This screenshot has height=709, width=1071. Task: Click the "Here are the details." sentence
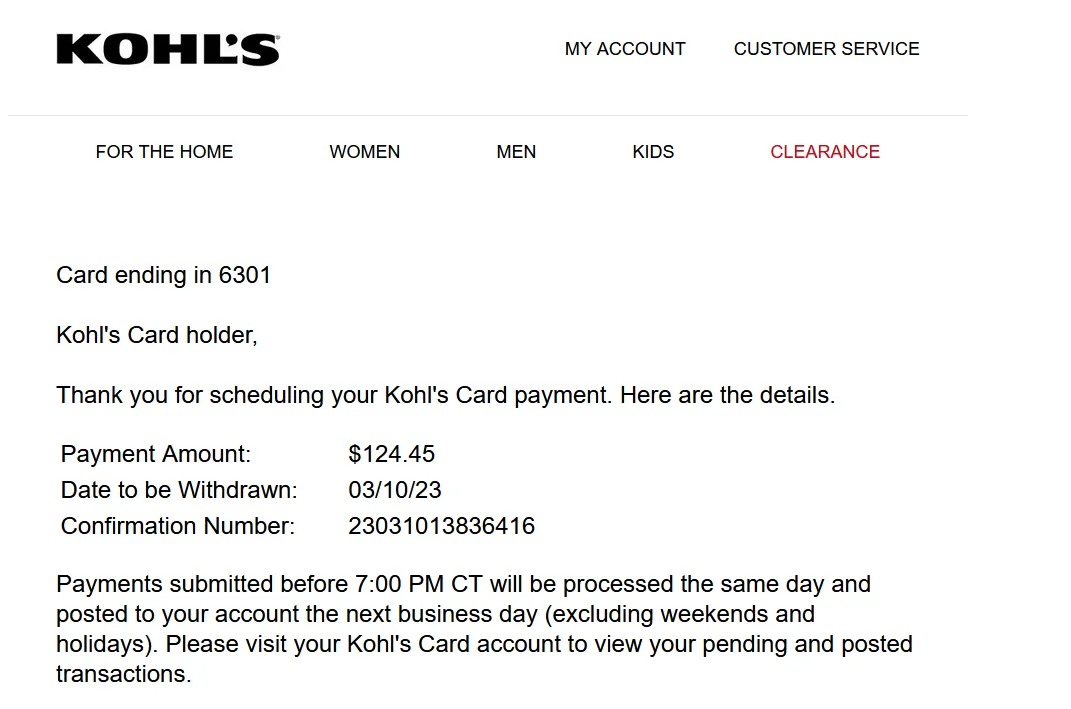point(727,395)
